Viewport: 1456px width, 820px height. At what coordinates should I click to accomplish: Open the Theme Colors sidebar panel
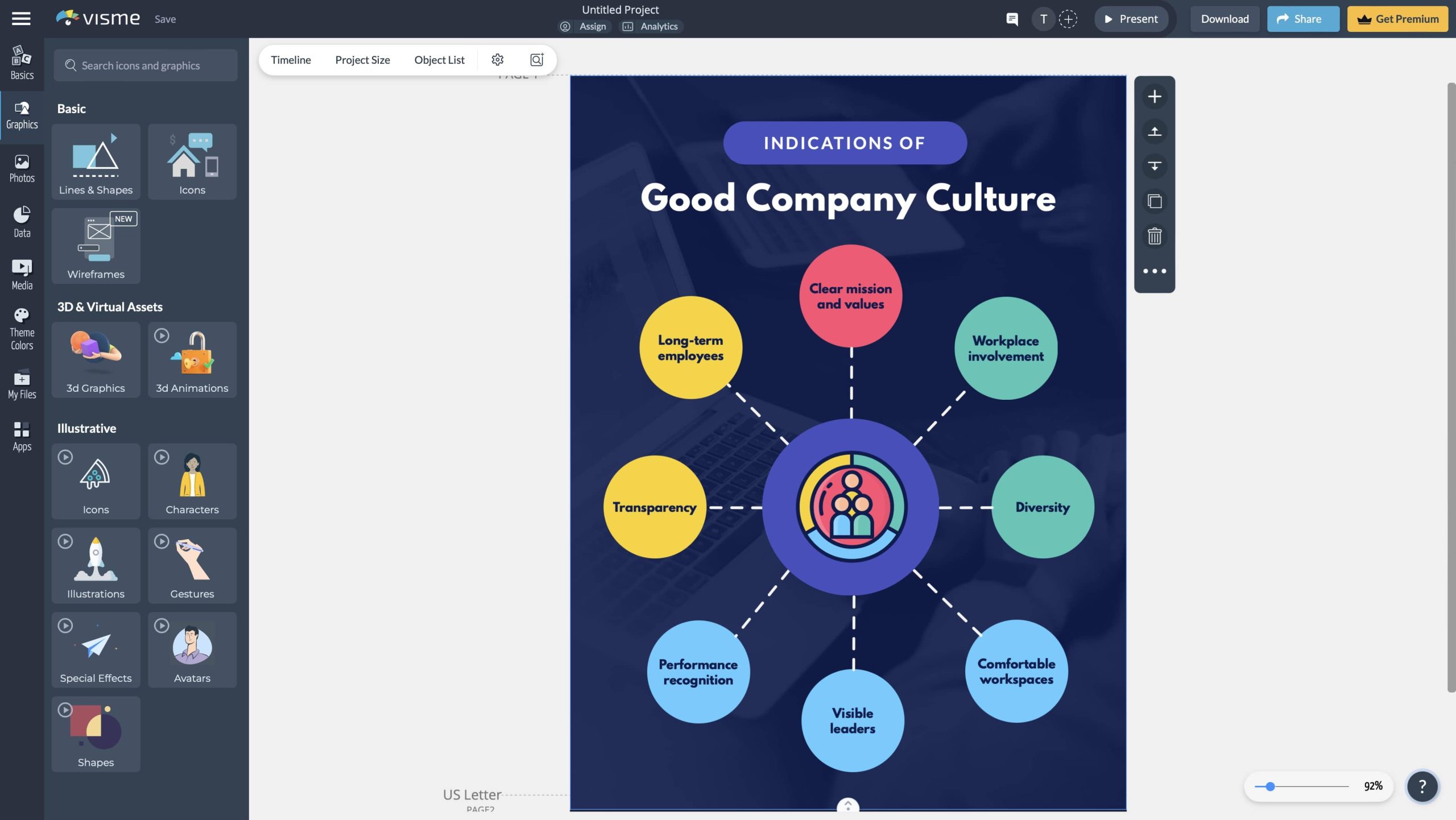[22, 329]
